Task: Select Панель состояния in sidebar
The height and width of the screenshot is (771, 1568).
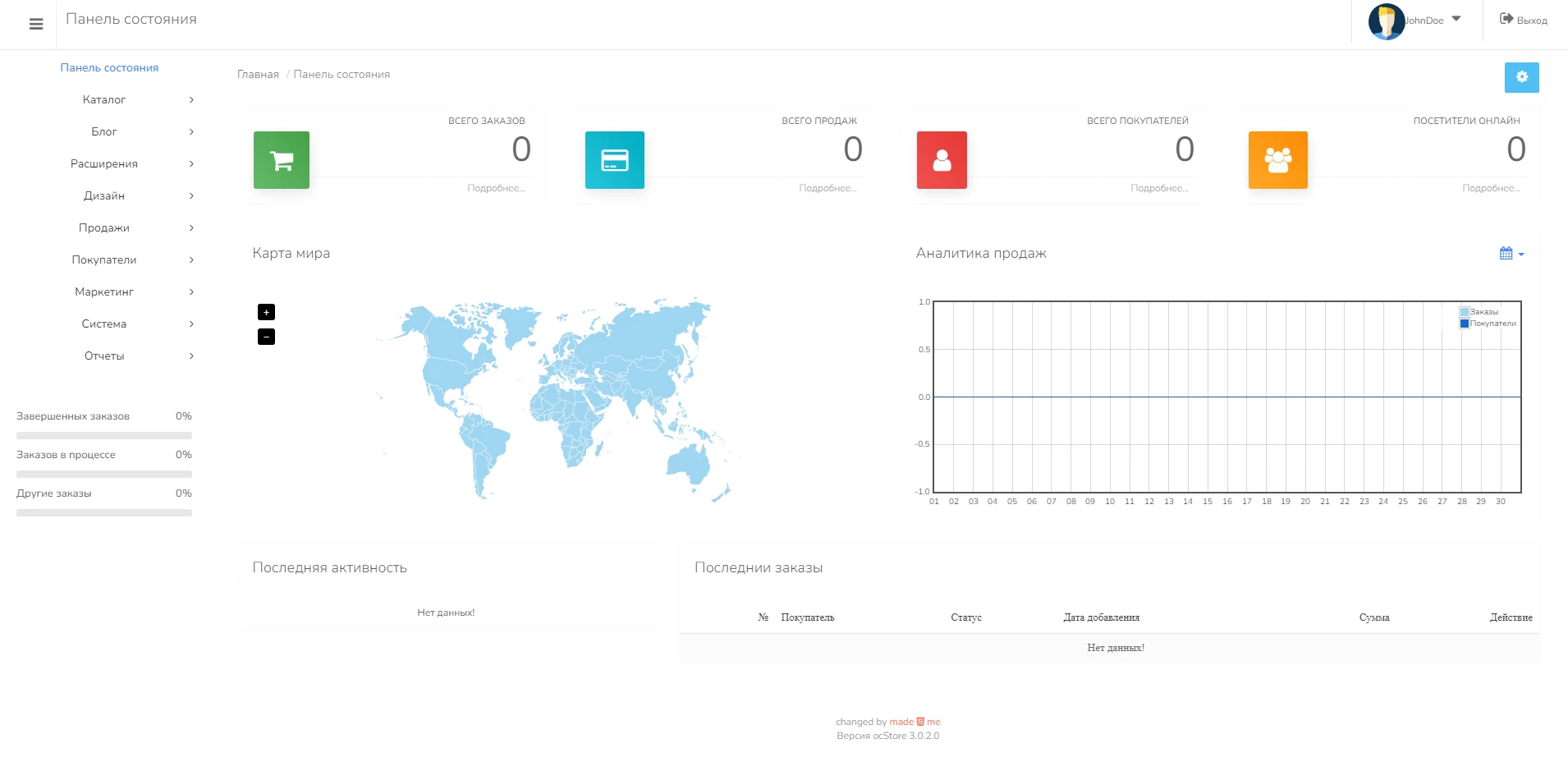Action: coord(109,67)
